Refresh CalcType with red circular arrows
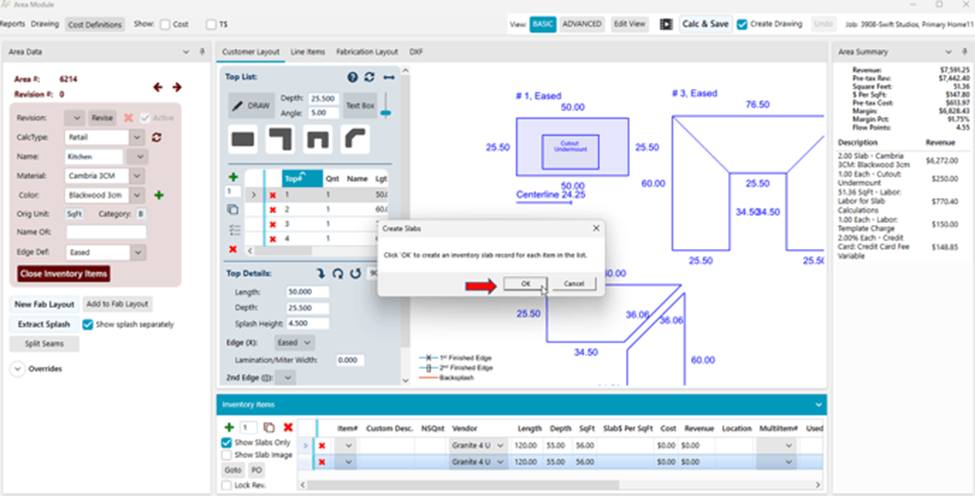Screen dimensions: 975x496 point(157,137)
